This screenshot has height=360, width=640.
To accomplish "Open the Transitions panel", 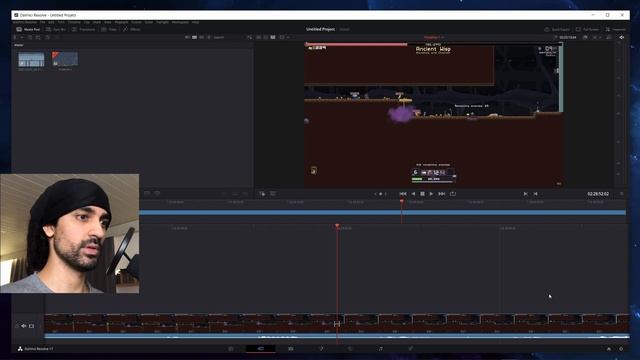I will tap(84, 29).
